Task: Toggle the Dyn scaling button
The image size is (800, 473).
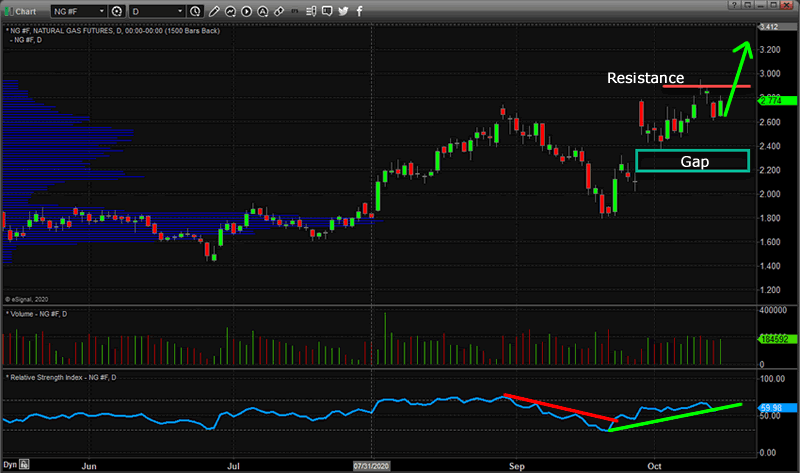Action: click(x=11, y=465)
